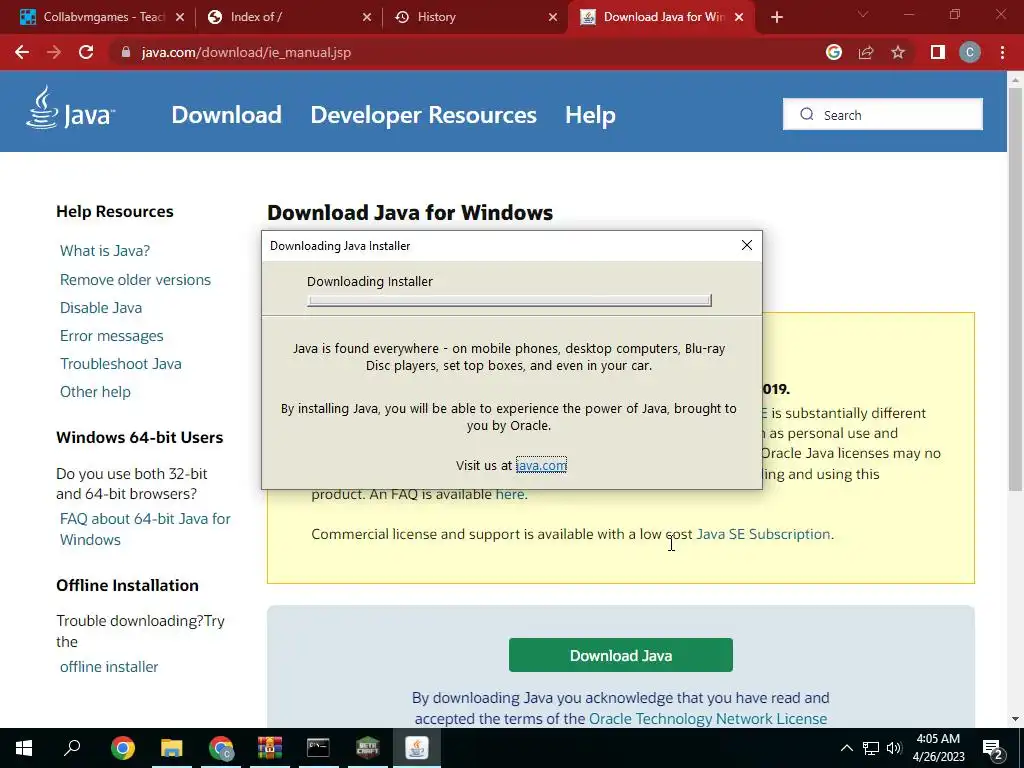Screen dimensions: 1024x768
Task: Open What is Java? link
Action: point(105,251)
